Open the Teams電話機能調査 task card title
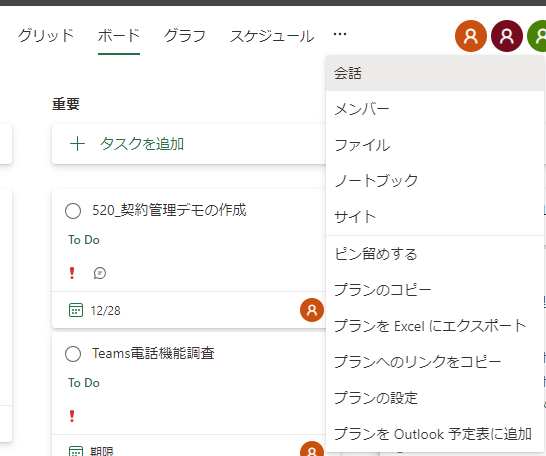 click(x=153, y=354)
